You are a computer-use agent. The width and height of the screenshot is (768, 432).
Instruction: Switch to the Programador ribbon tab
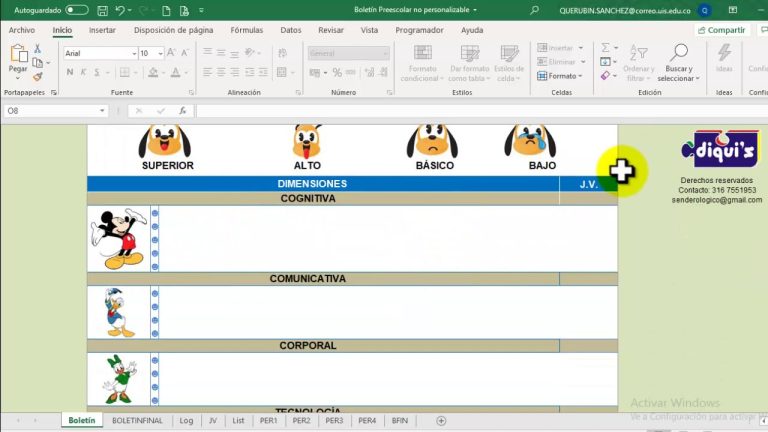[x=419, y=30]
